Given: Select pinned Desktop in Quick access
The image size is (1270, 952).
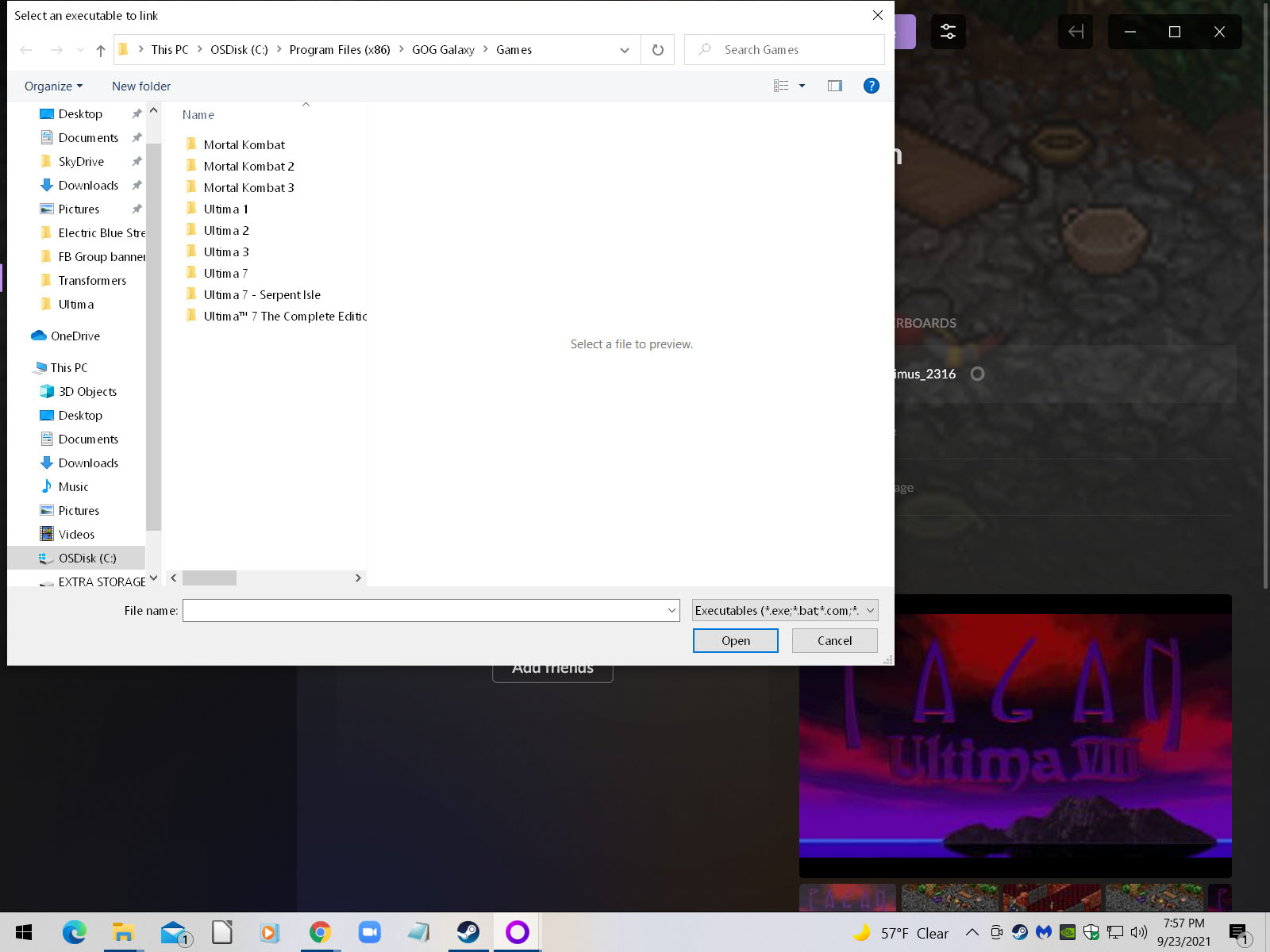Looking at the screenshot, I should coord(80,113).
